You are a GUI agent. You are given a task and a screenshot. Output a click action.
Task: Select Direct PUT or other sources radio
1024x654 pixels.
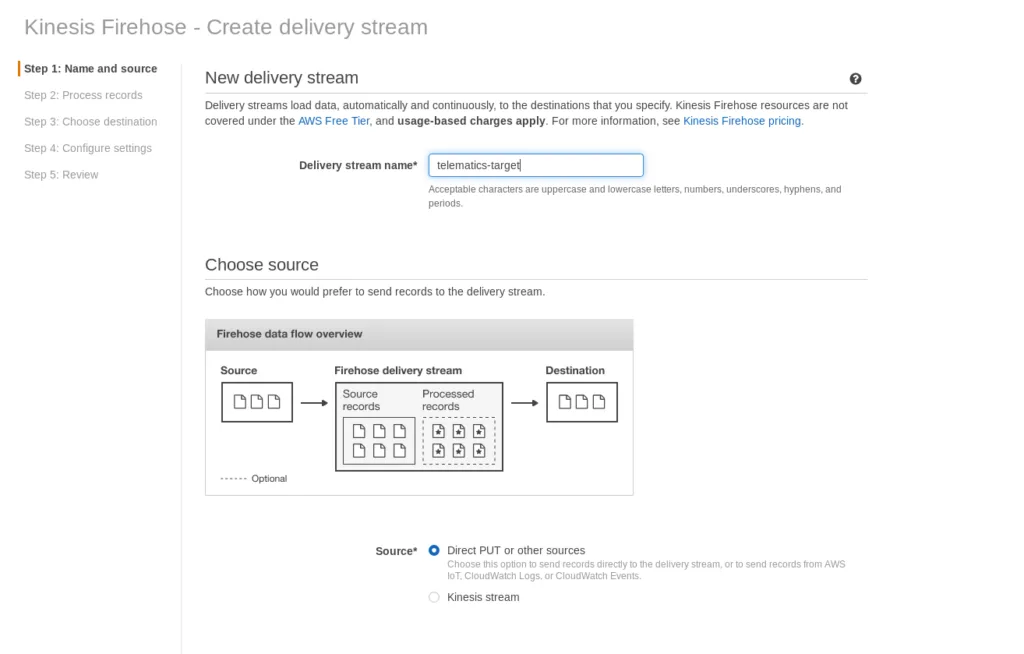[434, 550]
